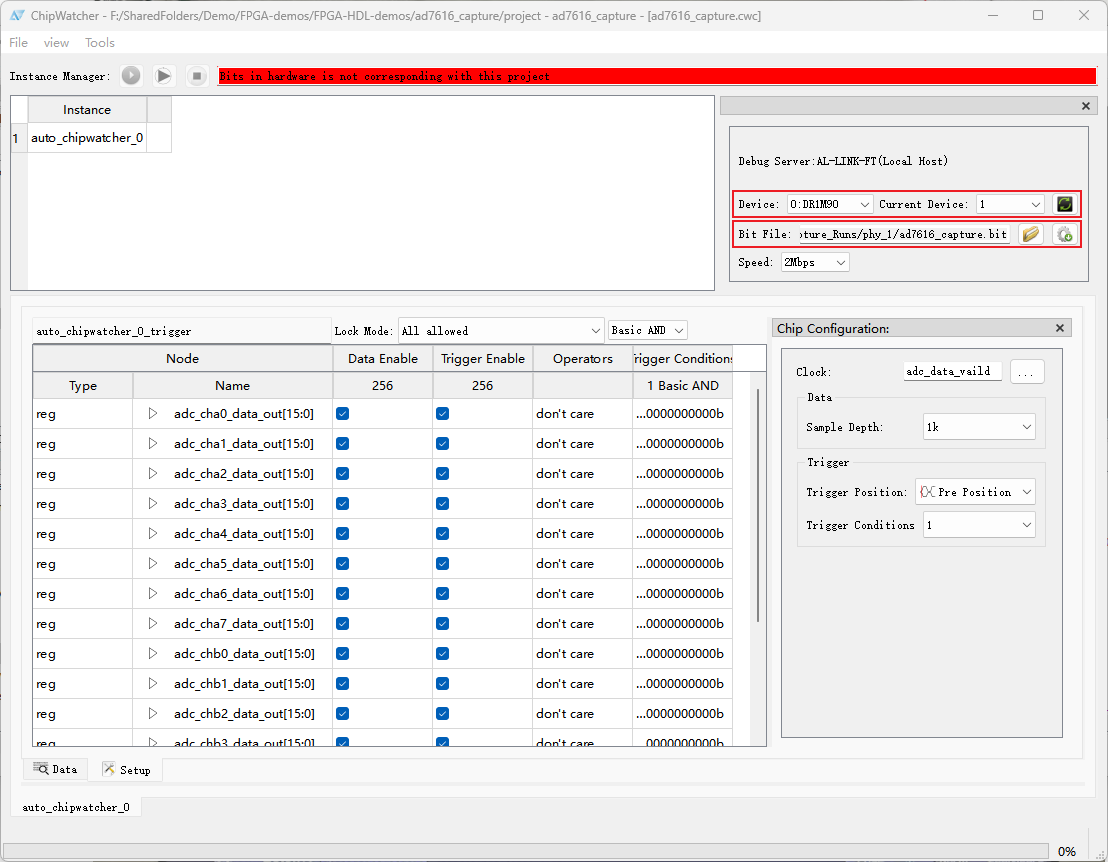The width and height of the screenshot is (1108, 862).
Task: Click the progress bar at the bottom
Action: [x=526, y=851]
